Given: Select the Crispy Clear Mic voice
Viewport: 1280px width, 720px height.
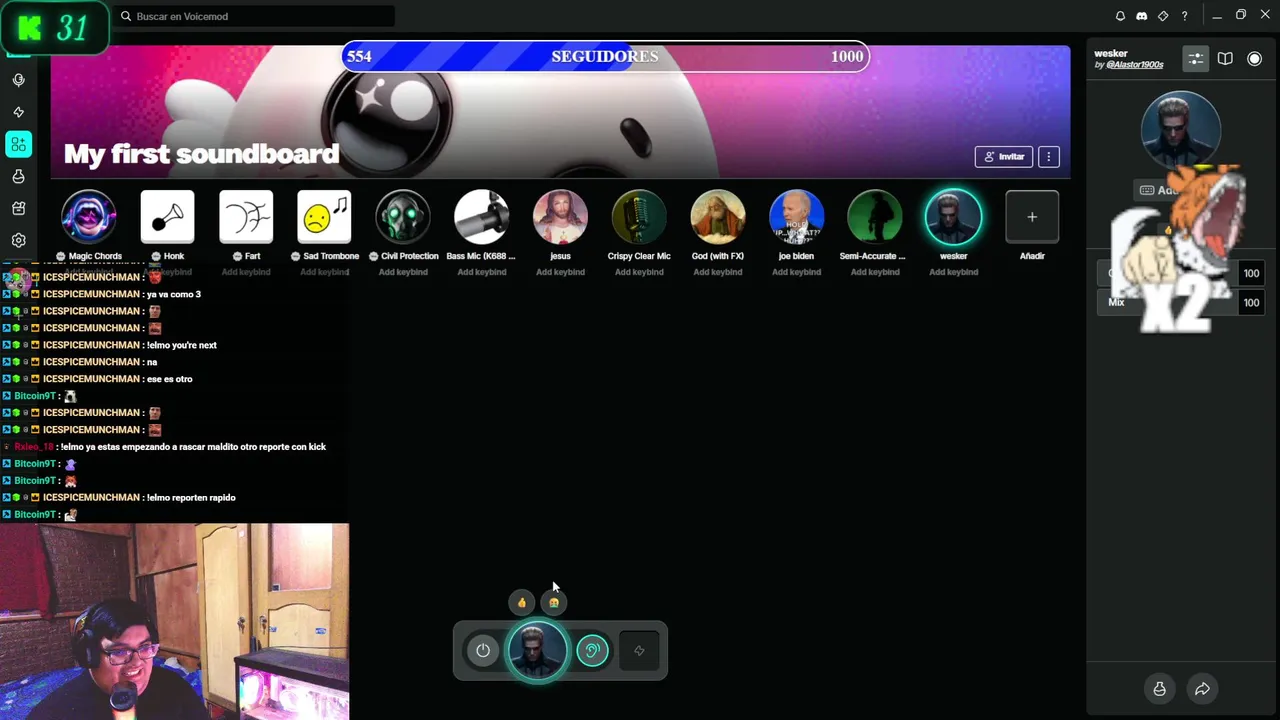Looking at the screenshot, I should point(639,217).
